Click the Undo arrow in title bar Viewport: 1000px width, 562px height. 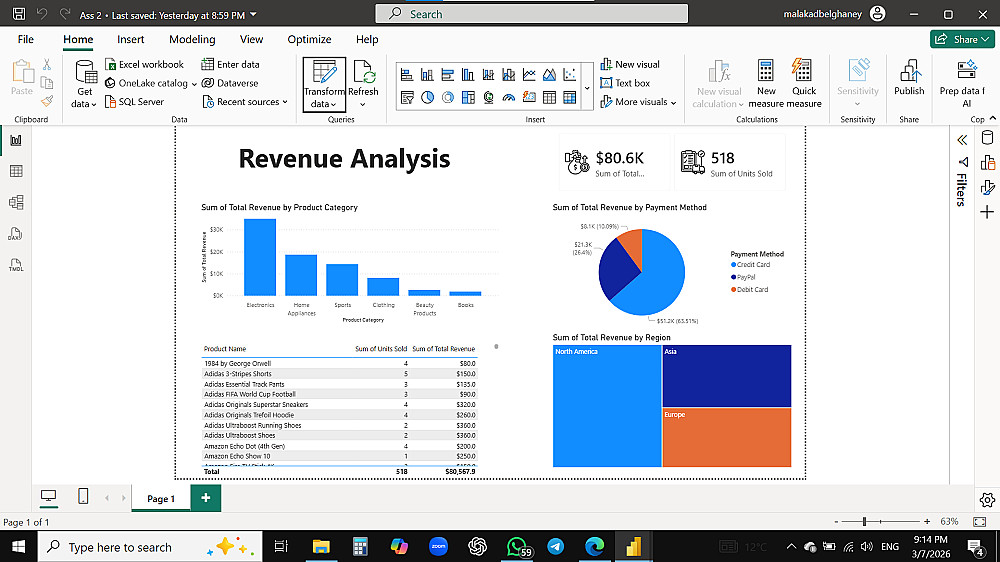(41, 13)
